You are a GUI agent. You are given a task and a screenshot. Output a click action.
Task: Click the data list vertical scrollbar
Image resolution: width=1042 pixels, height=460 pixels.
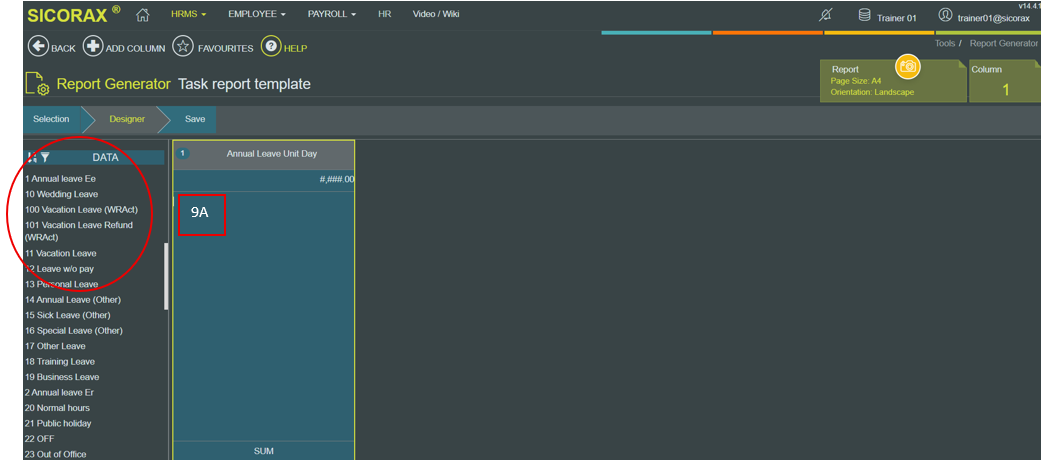pyautogui.click(x=166, y=276)
